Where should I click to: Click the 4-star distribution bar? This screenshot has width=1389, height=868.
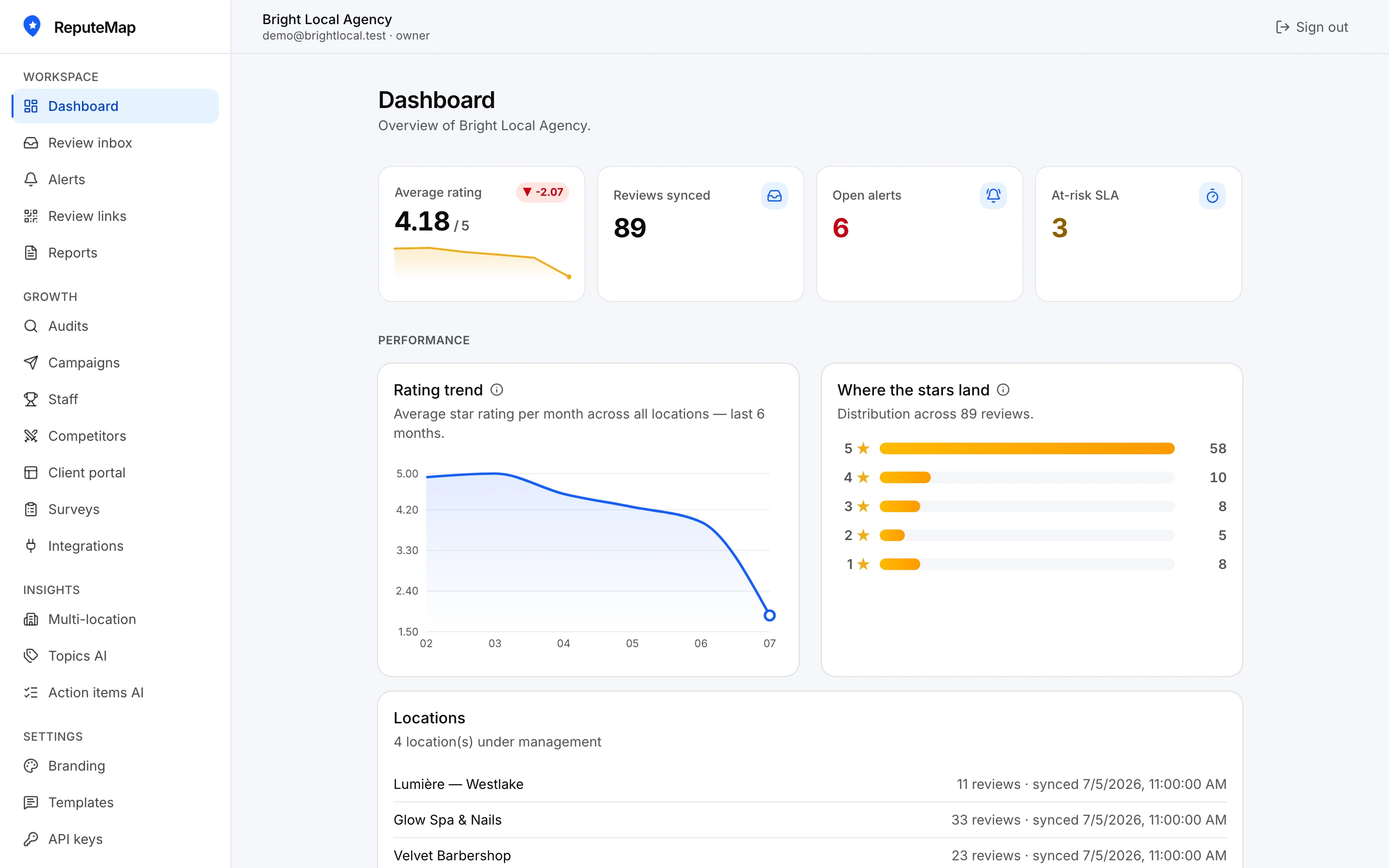point(1027,477)
